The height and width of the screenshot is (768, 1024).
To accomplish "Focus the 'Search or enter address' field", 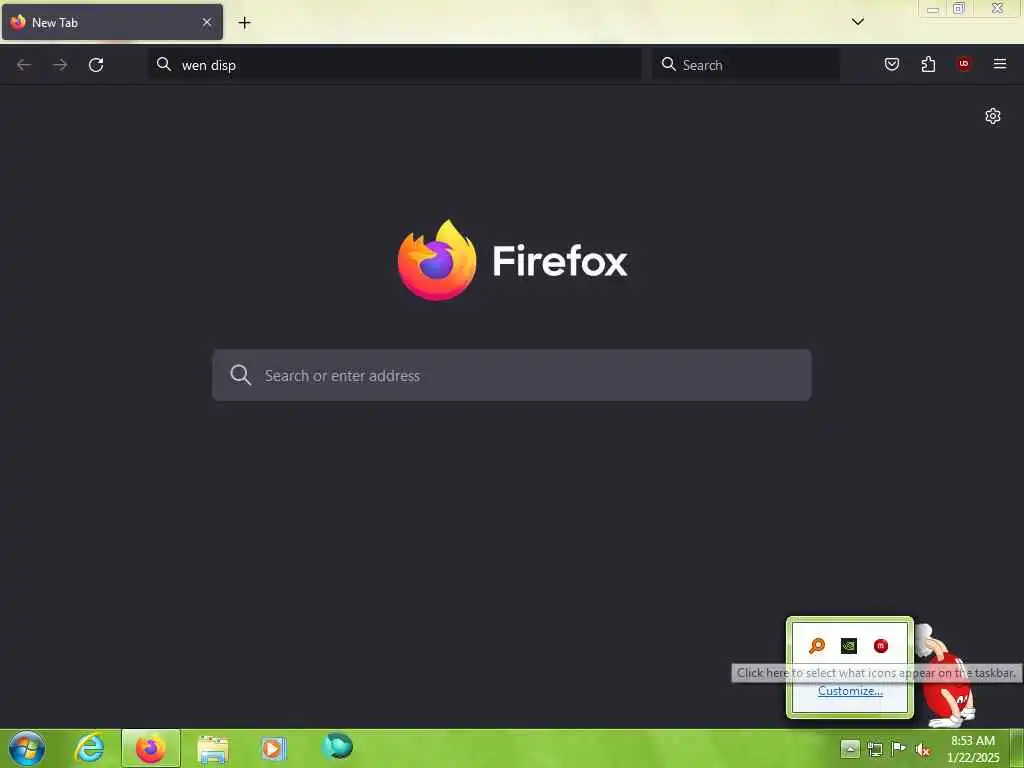I will [512, 376].
